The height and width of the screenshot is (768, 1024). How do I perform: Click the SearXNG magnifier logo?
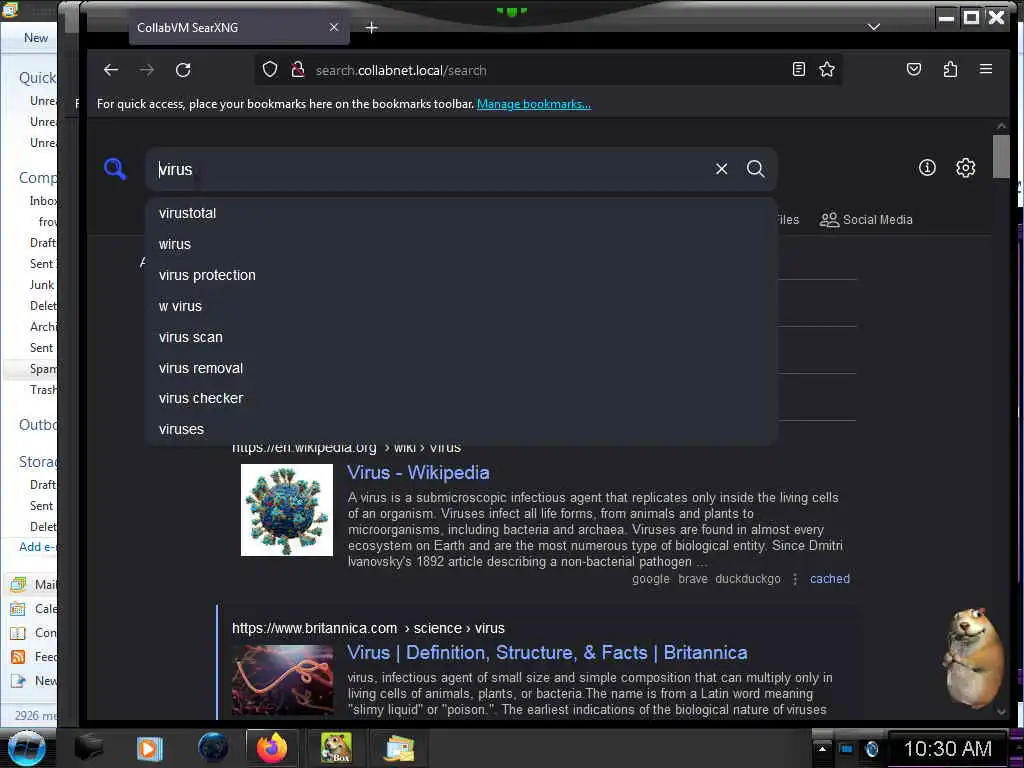pos(115,168)
